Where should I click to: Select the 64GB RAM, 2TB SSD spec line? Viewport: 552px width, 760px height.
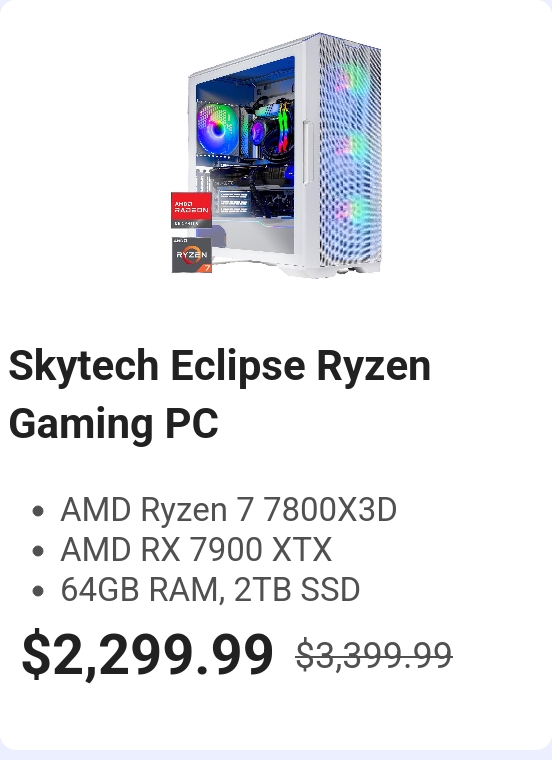tap(210, 589)
